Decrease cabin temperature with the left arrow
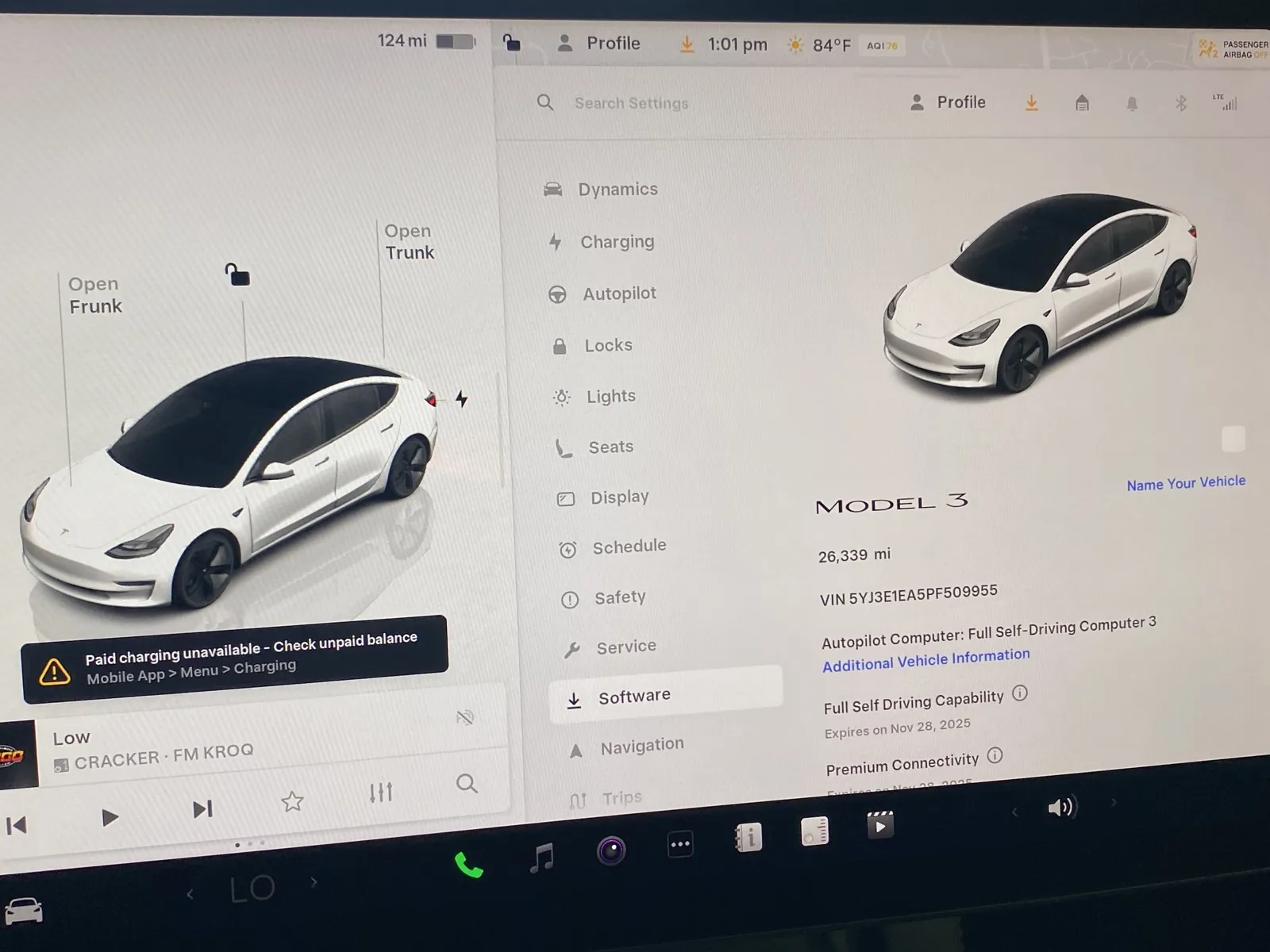Image resolution: width=1270 pixels, height=952 pixels. pos(190,895)
